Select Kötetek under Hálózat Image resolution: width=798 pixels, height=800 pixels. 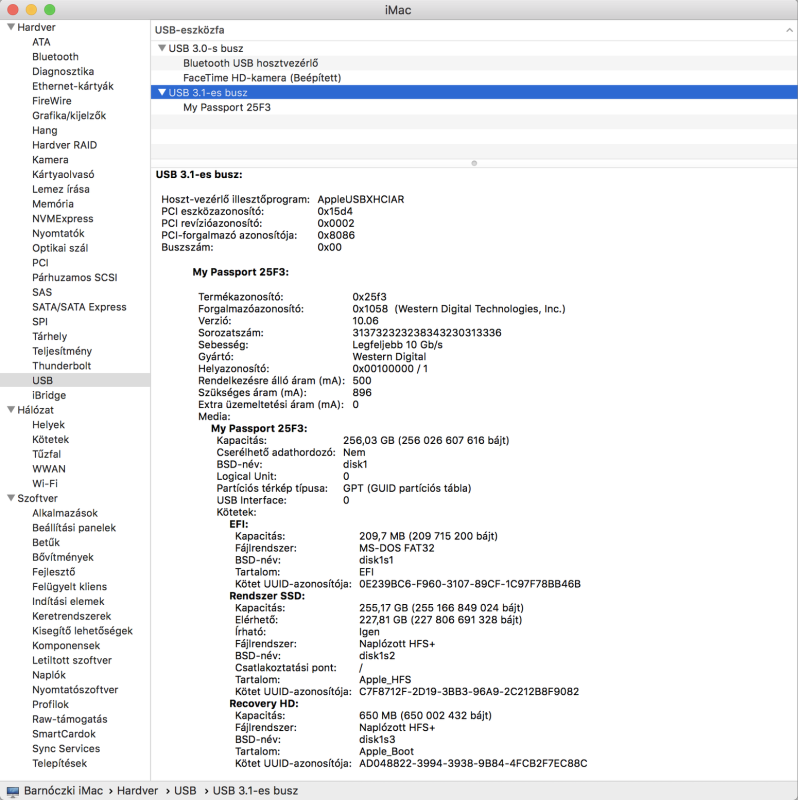51,440
